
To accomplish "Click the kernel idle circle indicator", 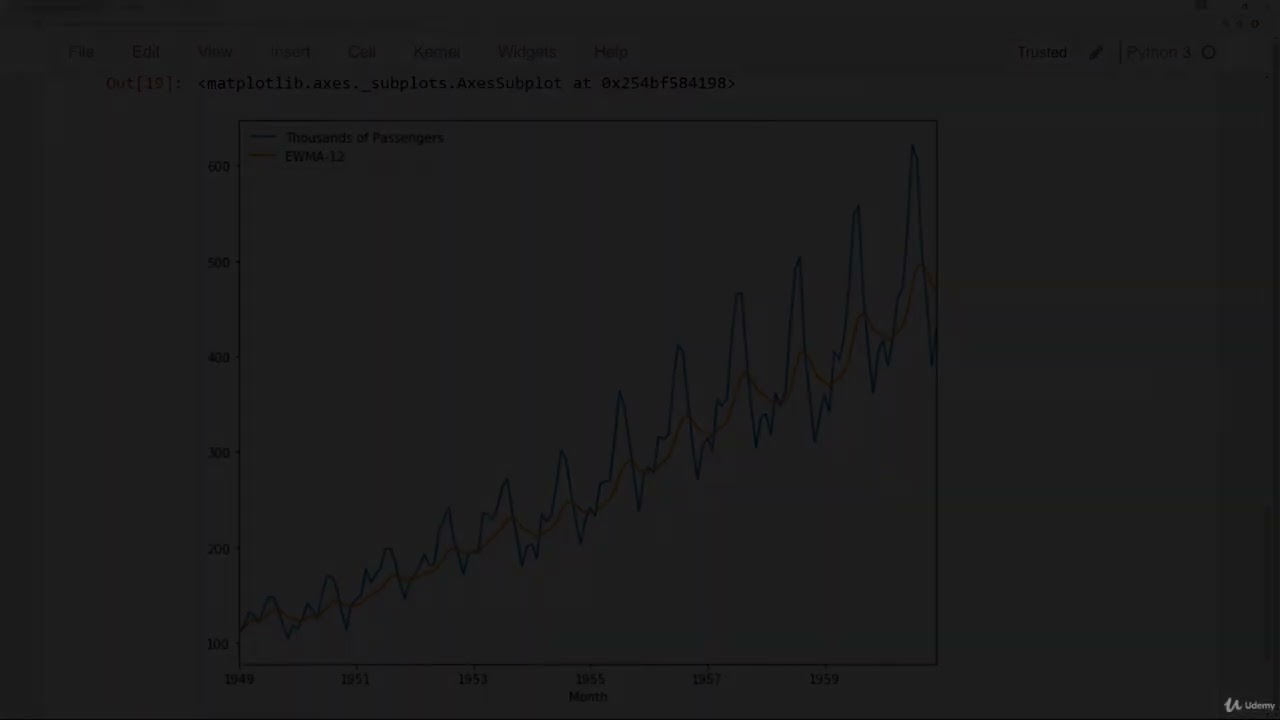I will [1209, 52].
